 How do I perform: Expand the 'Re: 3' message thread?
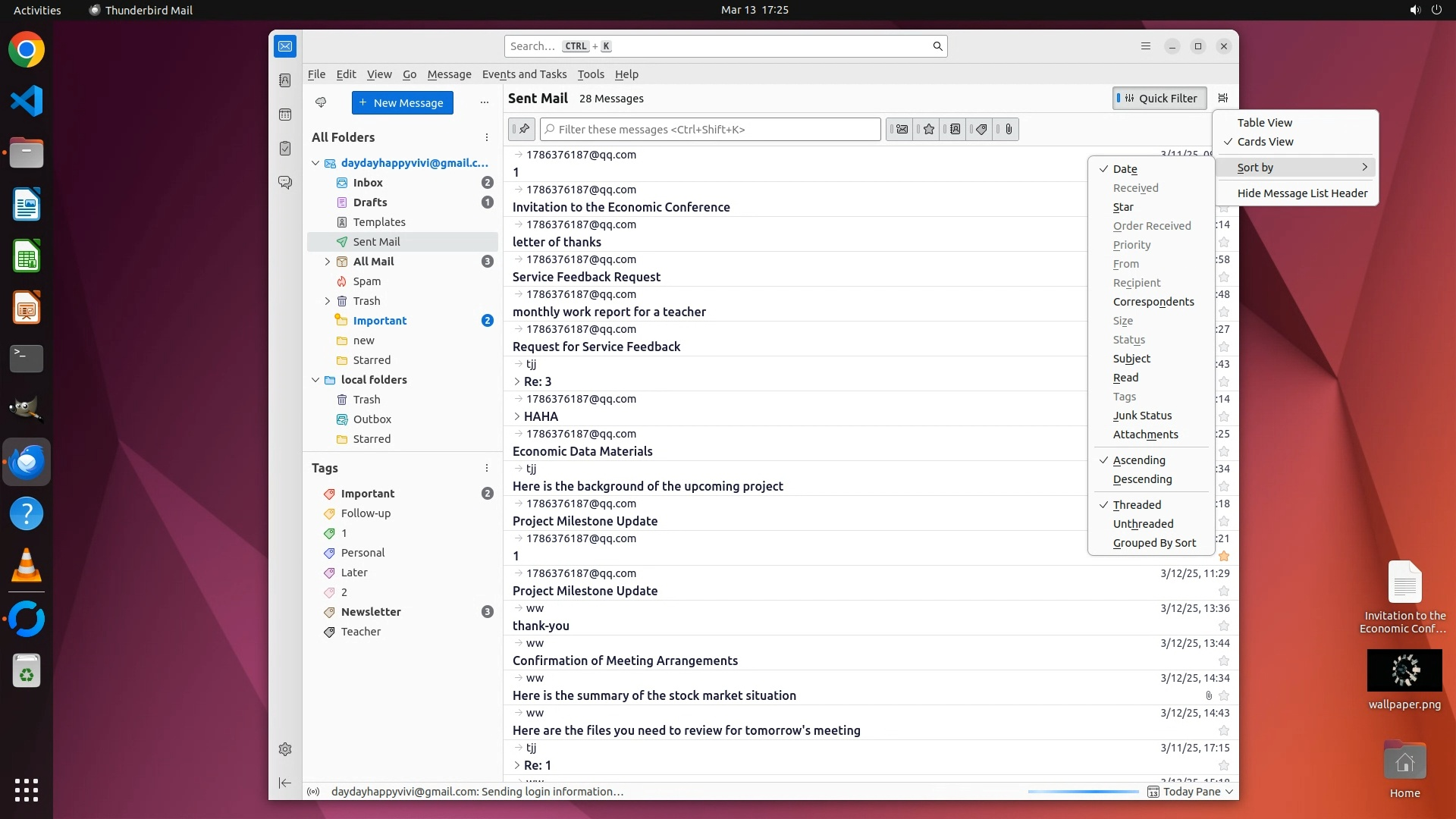(x=517, y=381)
